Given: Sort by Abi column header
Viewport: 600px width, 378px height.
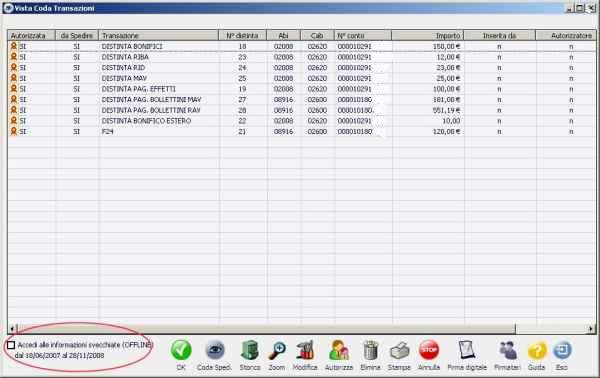Looking at the screenshot, I should [284, 36].
